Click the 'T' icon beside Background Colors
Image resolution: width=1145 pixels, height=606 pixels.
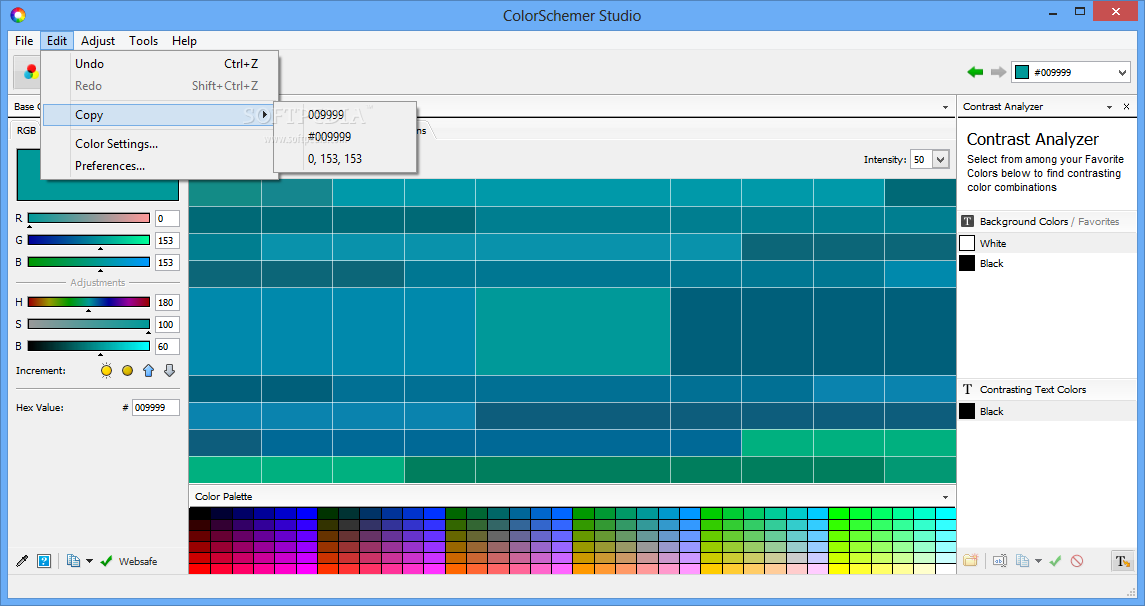968,221
